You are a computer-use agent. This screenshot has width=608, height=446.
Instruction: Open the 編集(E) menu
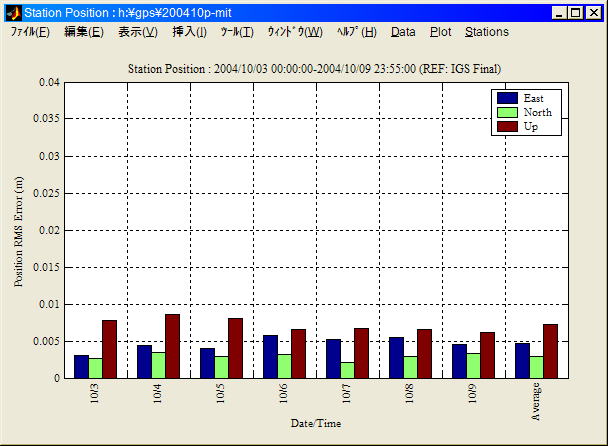[83, 32]
